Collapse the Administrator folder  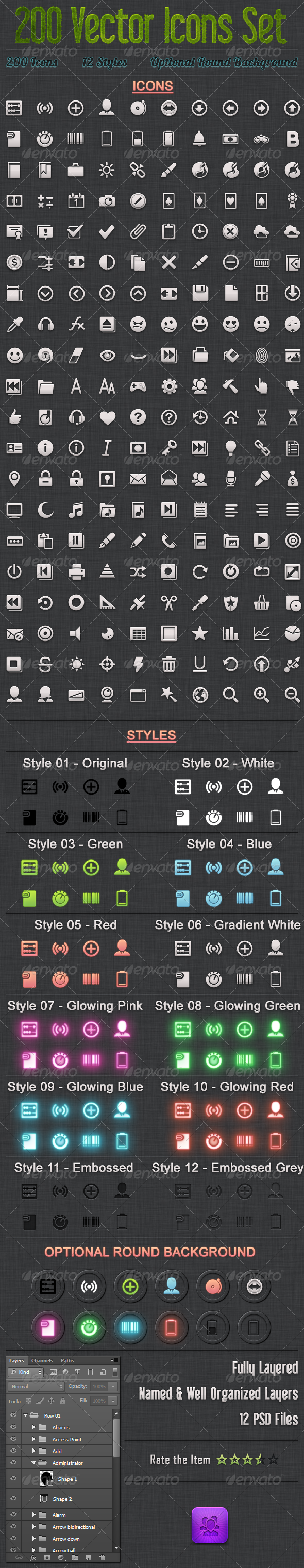click(x=33, y=1463)
